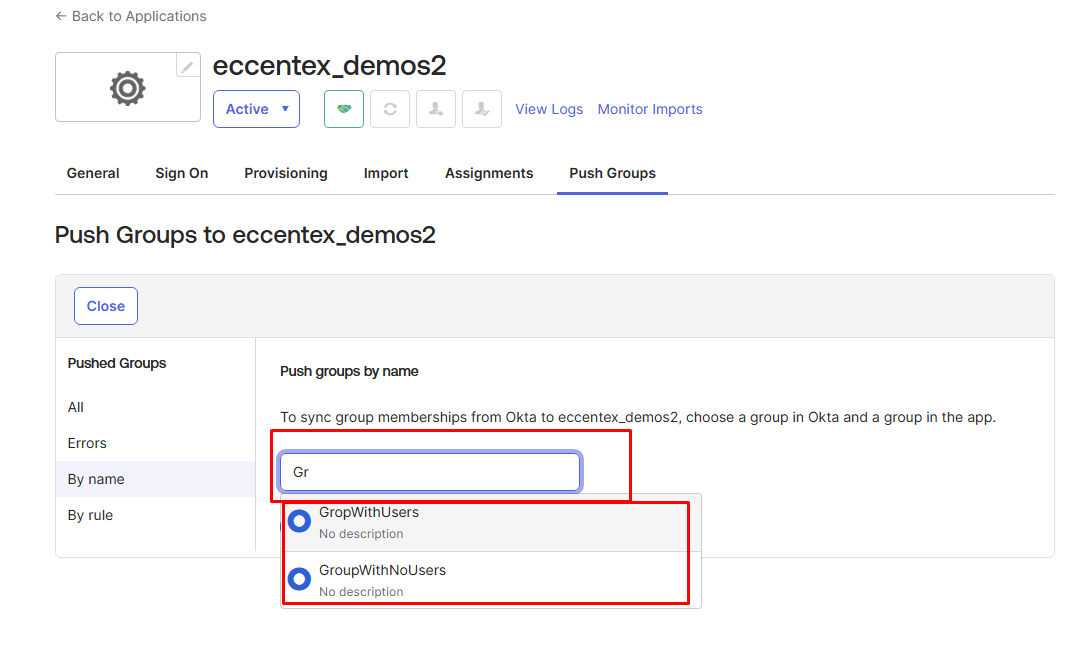Select the By name filter
The width and height of the screenshot is (1085, 658).
(x=156, y=479)
